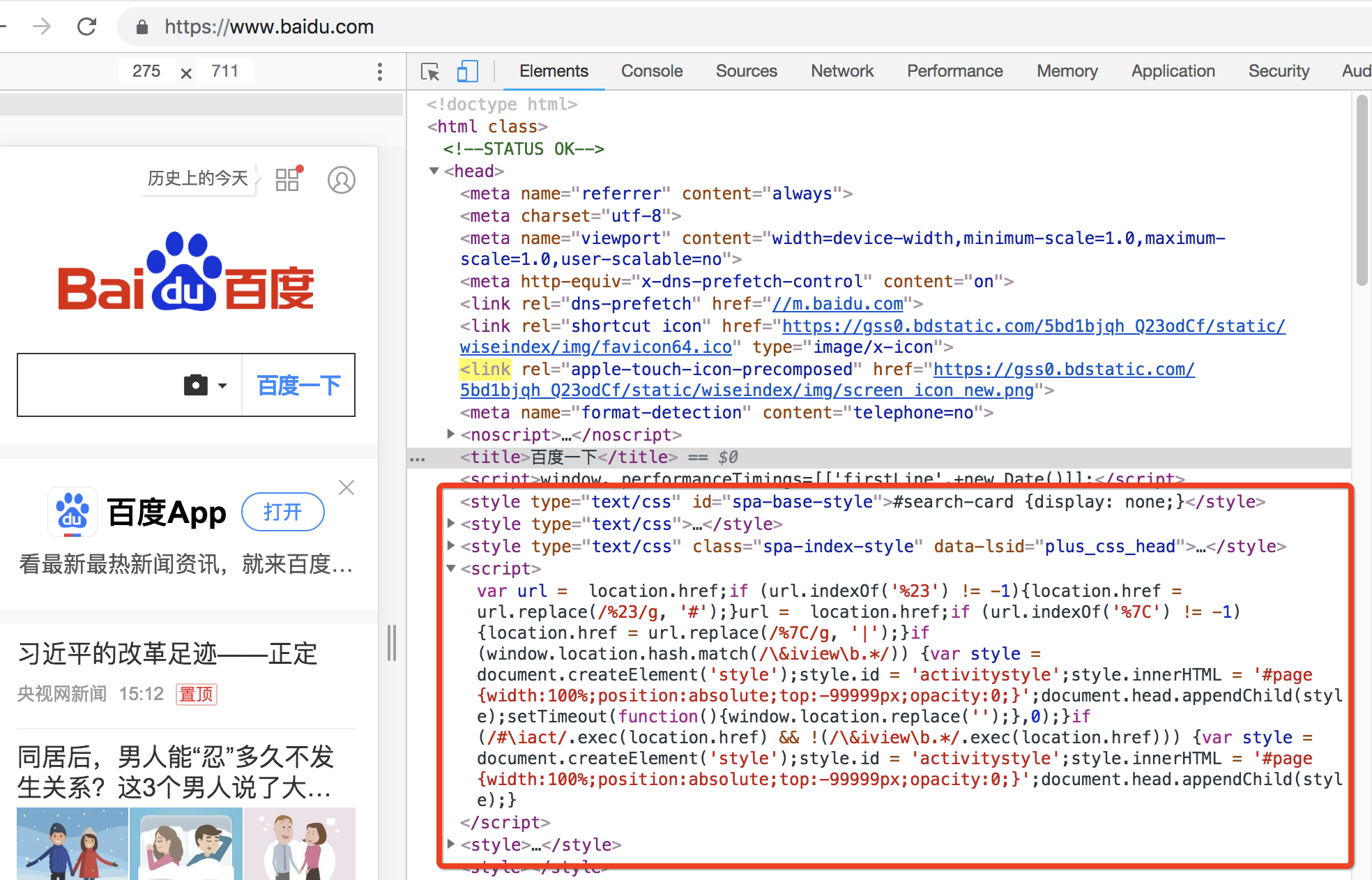The image size is (1372, 880).
Task: Toggle the device toolbar icon
Action: click(467, 71)
